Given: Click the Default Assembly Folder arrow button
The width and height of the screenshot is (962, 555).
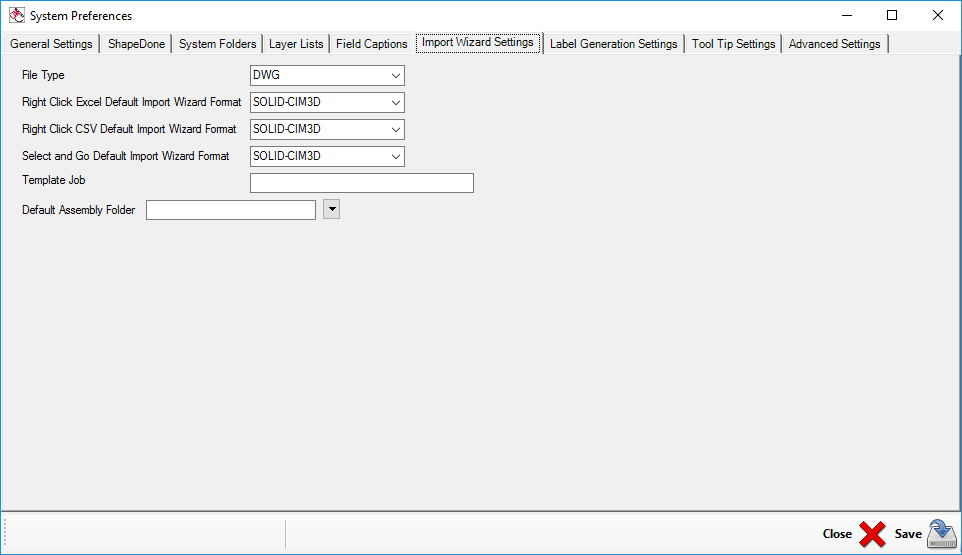Looking at the screenshot, I should pos(331,209).
